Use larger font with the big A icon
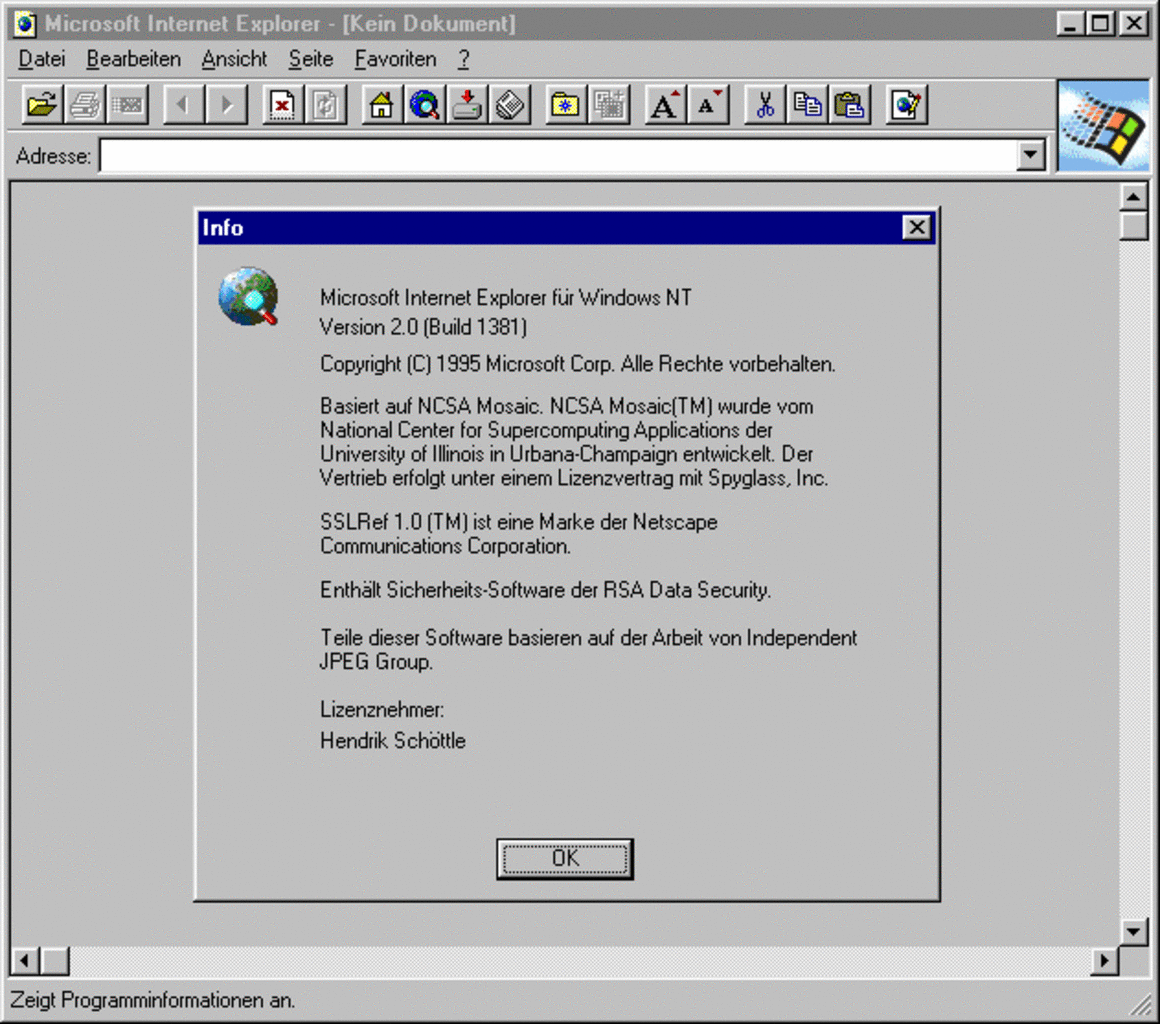This screenshot has height=1024, width=1160. click(665, 105)
